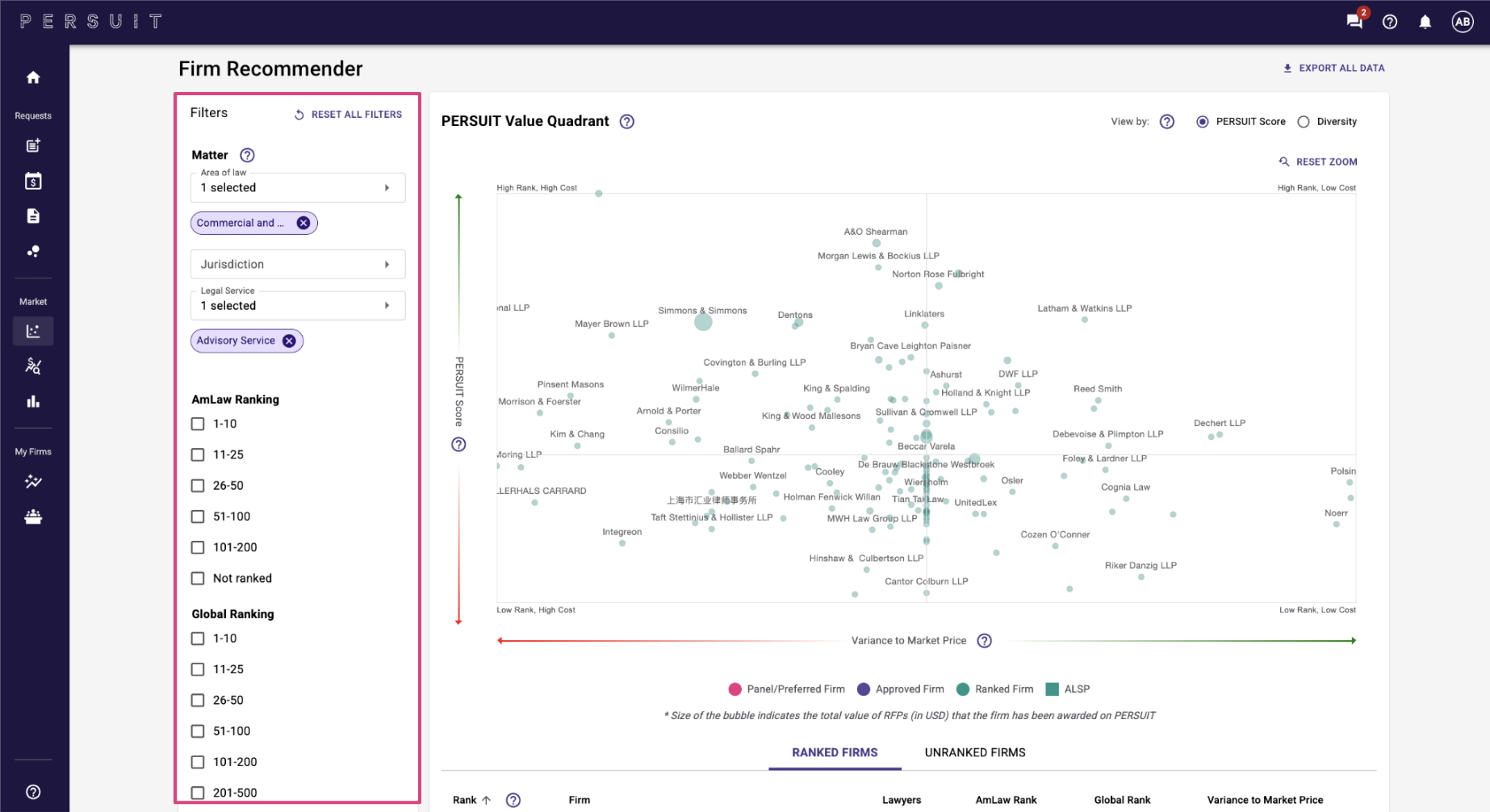Open the notifications bell
This screenshot has height=812, width=1490.
coord(1425,22)
